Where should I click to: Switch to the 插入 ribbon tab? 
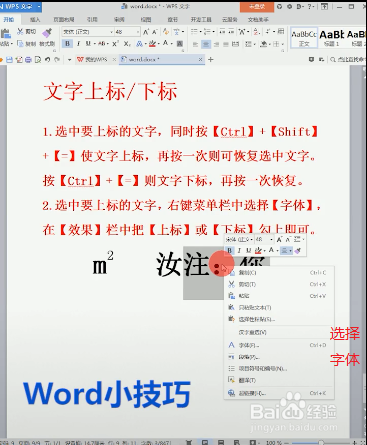(35, 20)
